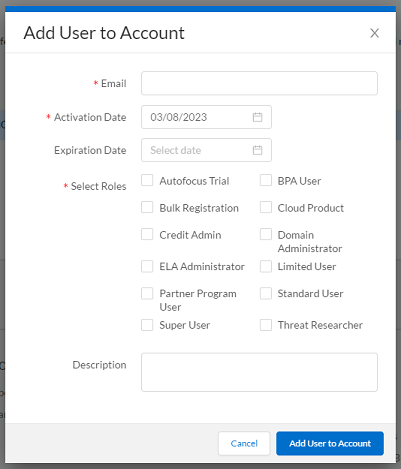Screen dimensions: 401x469
Task: Tick the Limited User checkbox
Action: [266, 267]
